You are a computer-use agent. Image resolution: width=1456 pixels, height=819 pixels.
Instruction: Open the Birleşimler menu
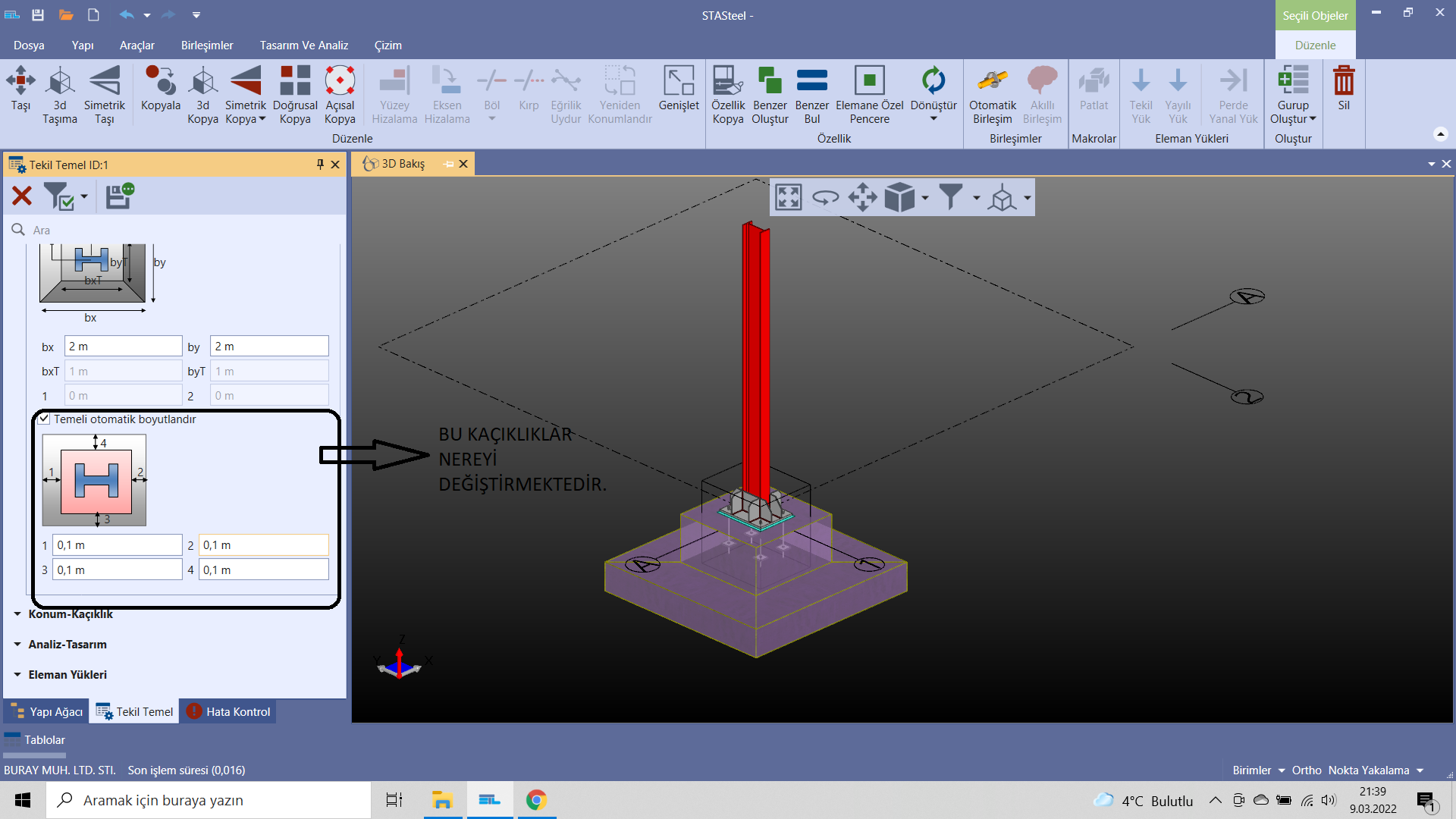point(207,45)
